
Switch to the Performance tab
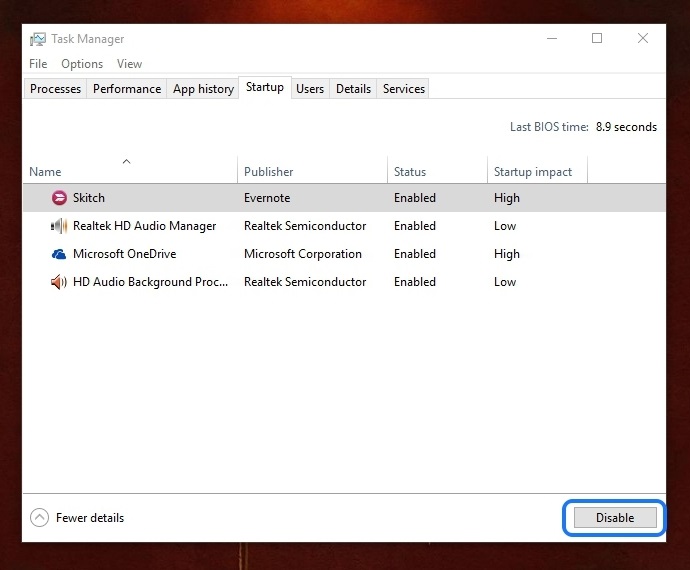click(x=127, y=89)
